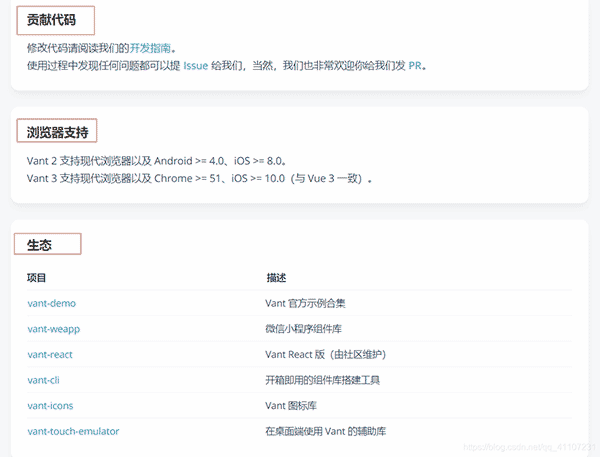Click the Vant 2 browser support line

point(157,161)
